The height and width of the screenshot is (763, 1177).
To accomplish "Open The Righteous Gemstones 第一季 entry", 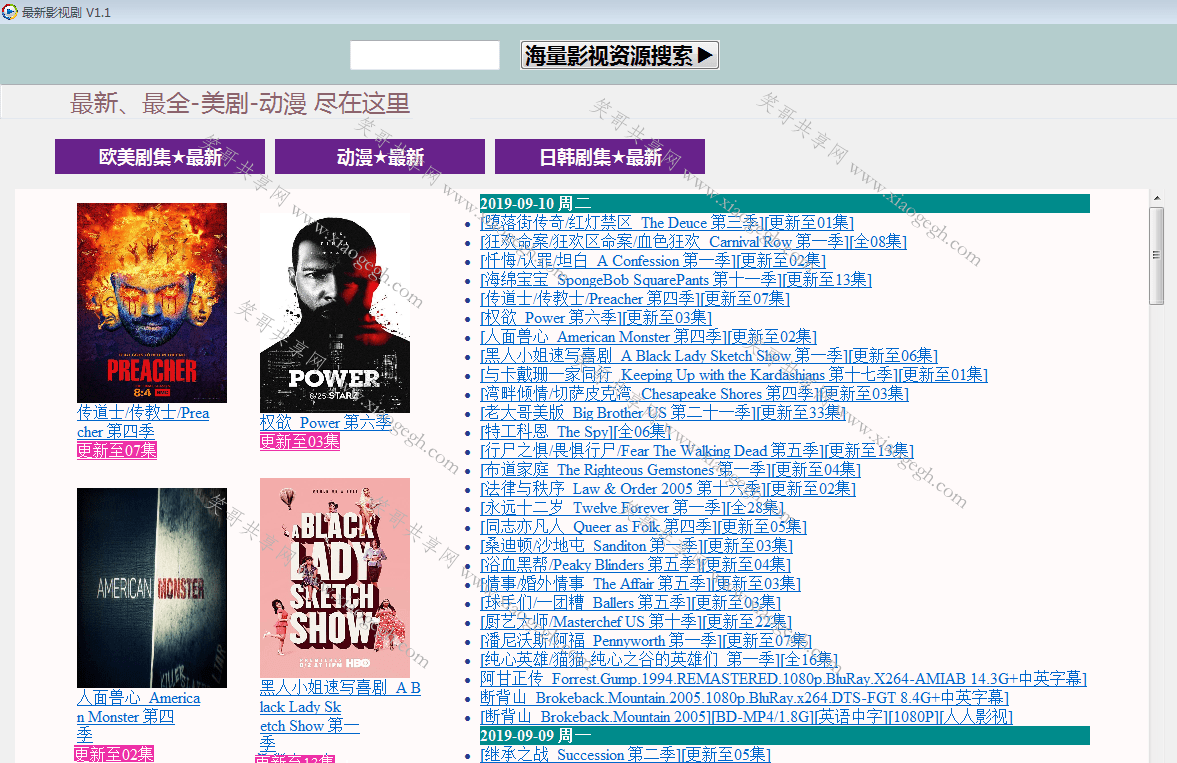I will 670,470.
